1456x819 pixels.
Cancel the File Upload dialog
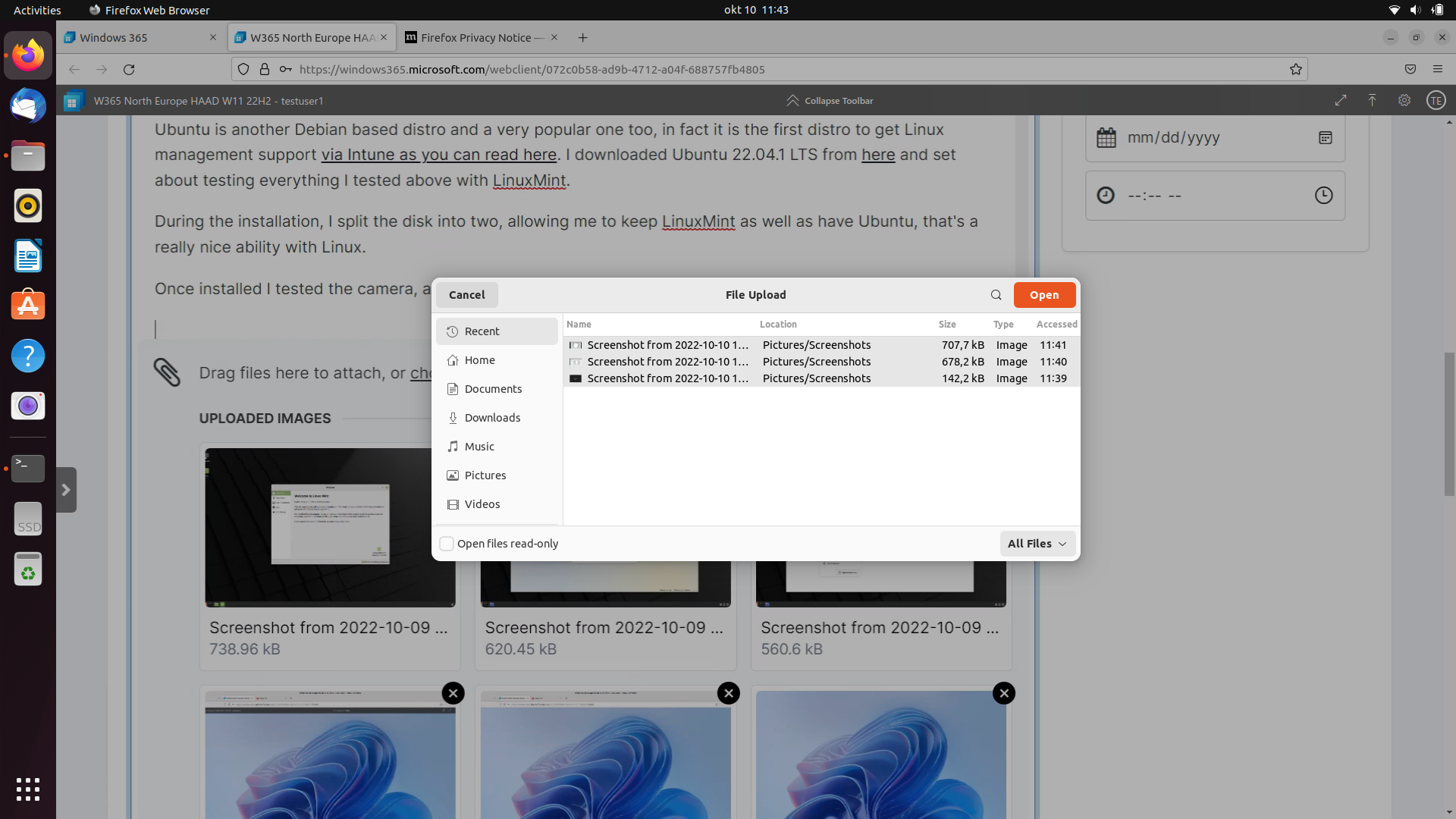pos(466,295)
